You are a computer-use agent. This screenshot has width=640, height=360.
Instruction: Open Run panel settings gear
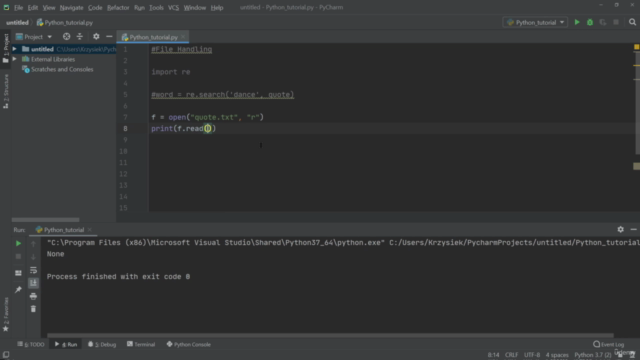[x=620, y=229]
